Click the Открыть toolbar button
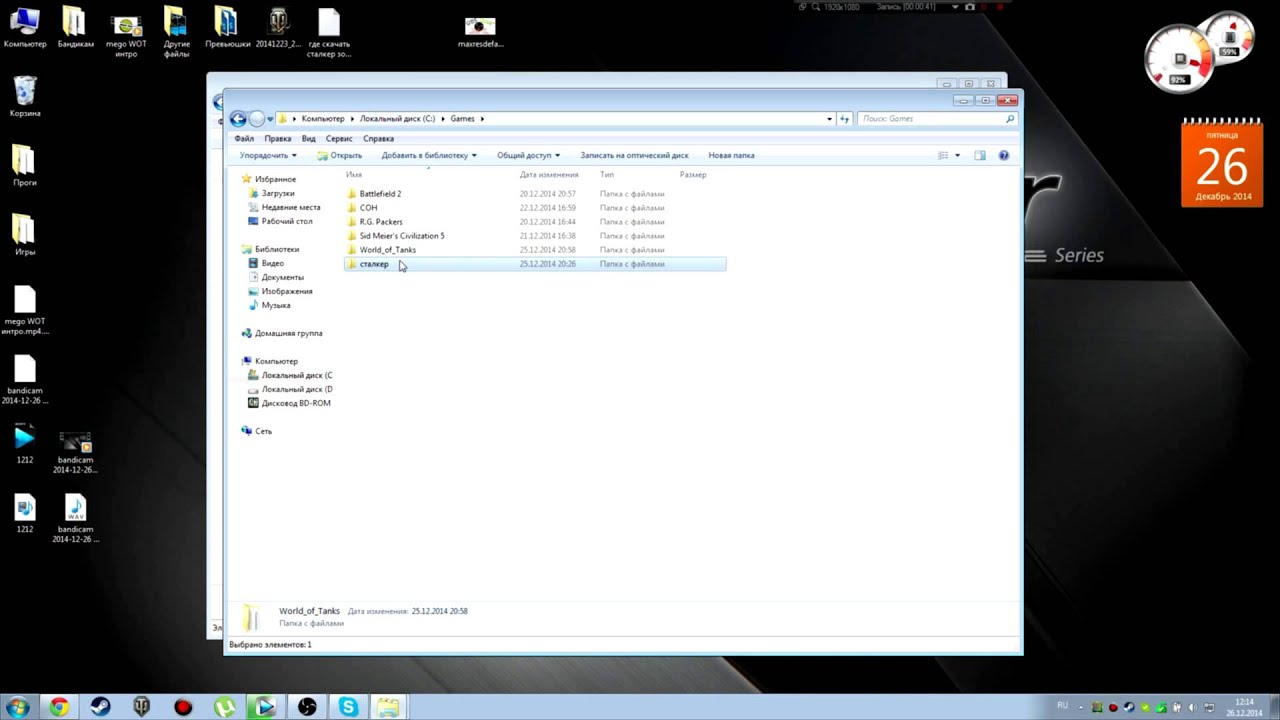The height and width of the screenshot is (720, 1280). (x=339, y=155)
